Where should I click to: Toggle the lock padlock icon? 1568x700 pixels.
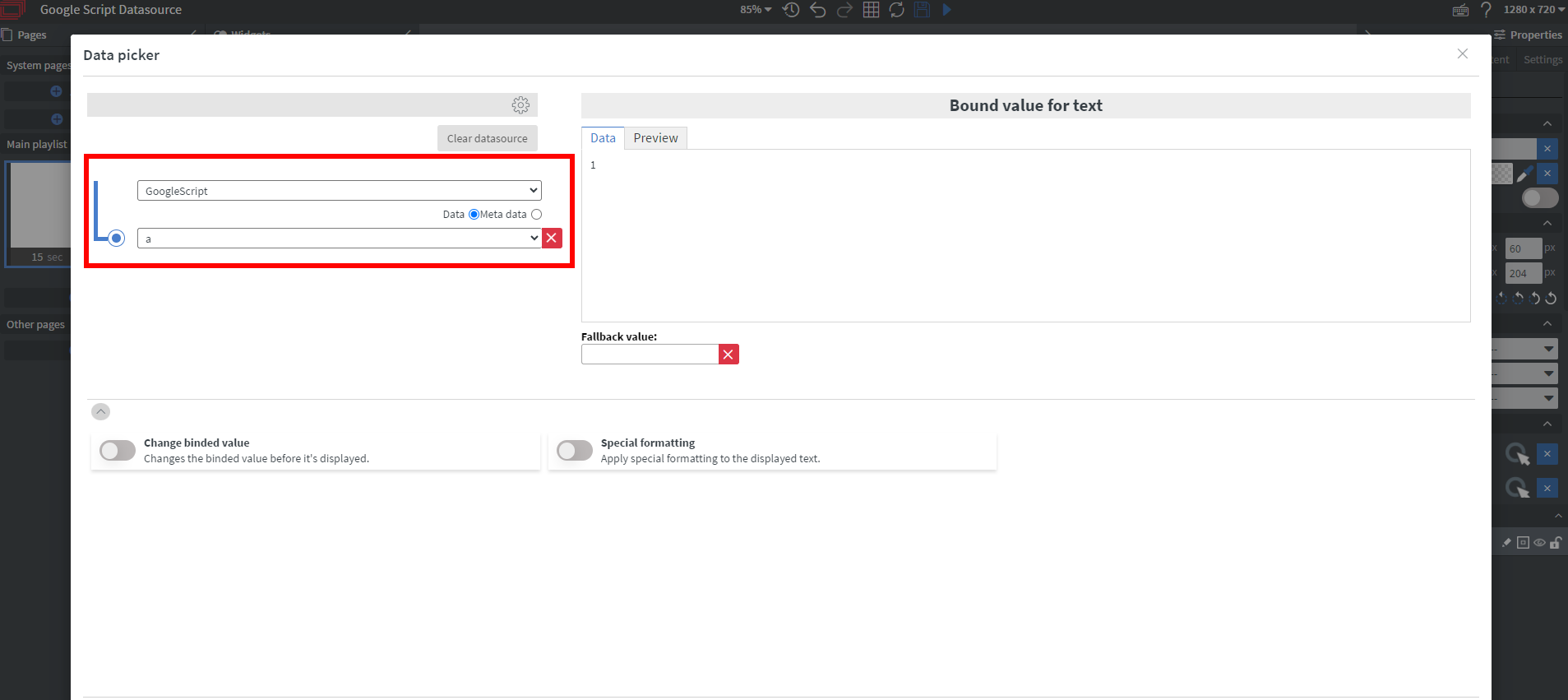pyautogui.click(x=1556, y=543)
